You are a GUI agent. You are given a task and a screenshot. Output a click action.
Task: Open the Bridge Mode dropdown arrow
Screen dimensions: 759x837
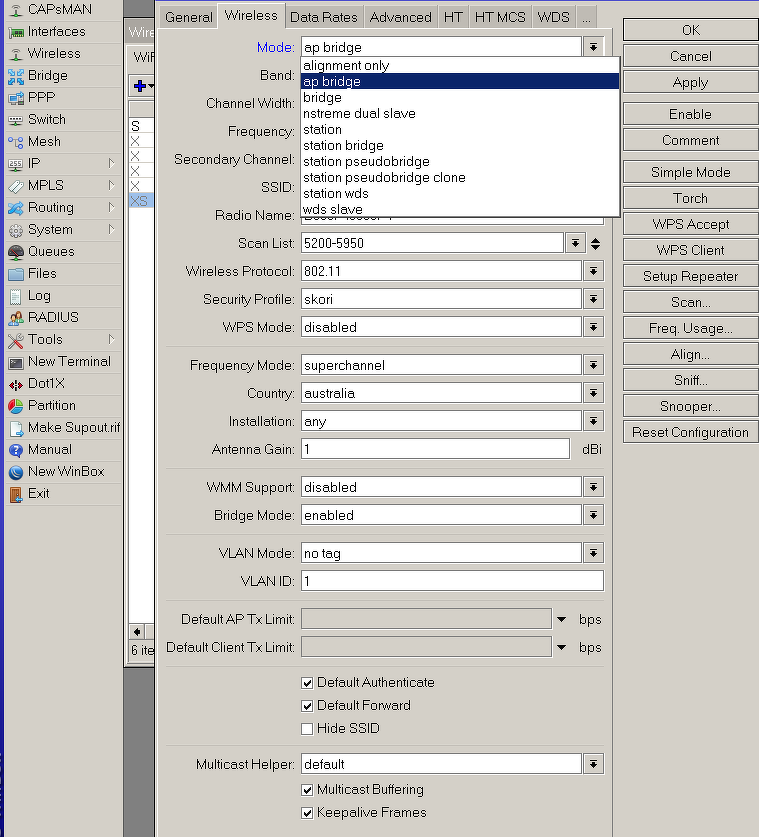pos(594,515)
